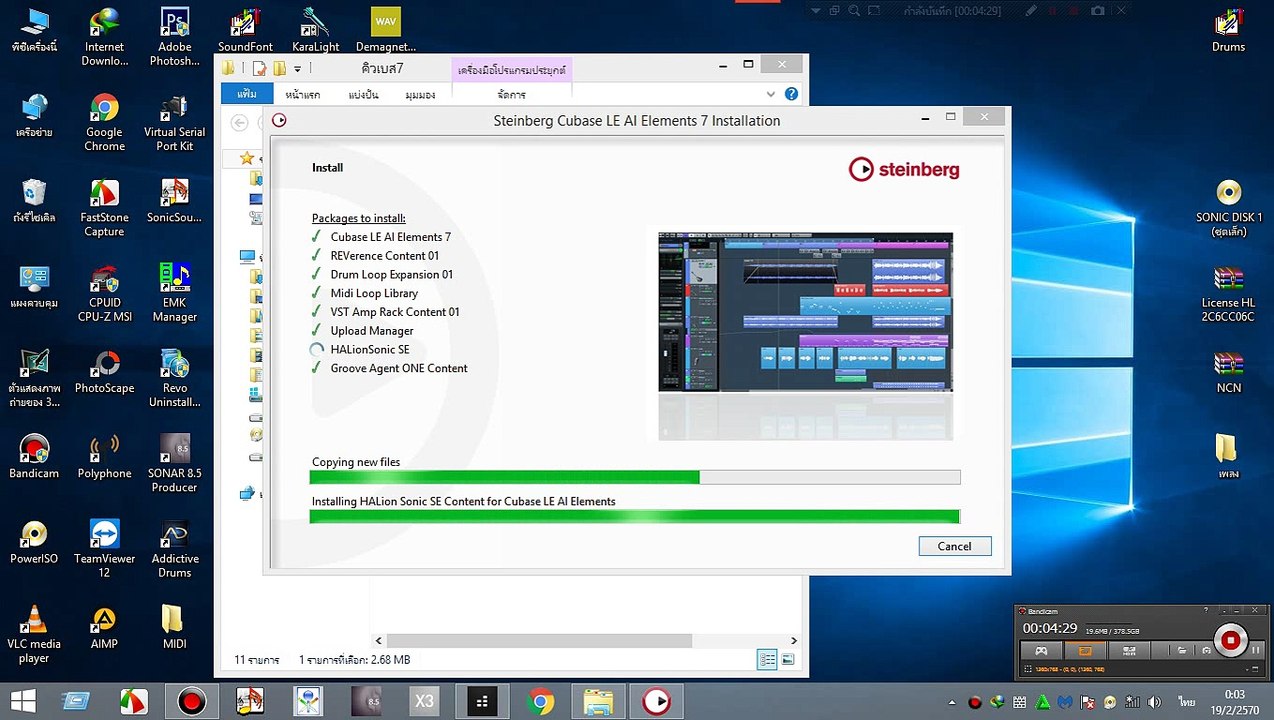
Task: Open the network signal tray icon
Action: pyautogui.click(x=1132, y=702)
